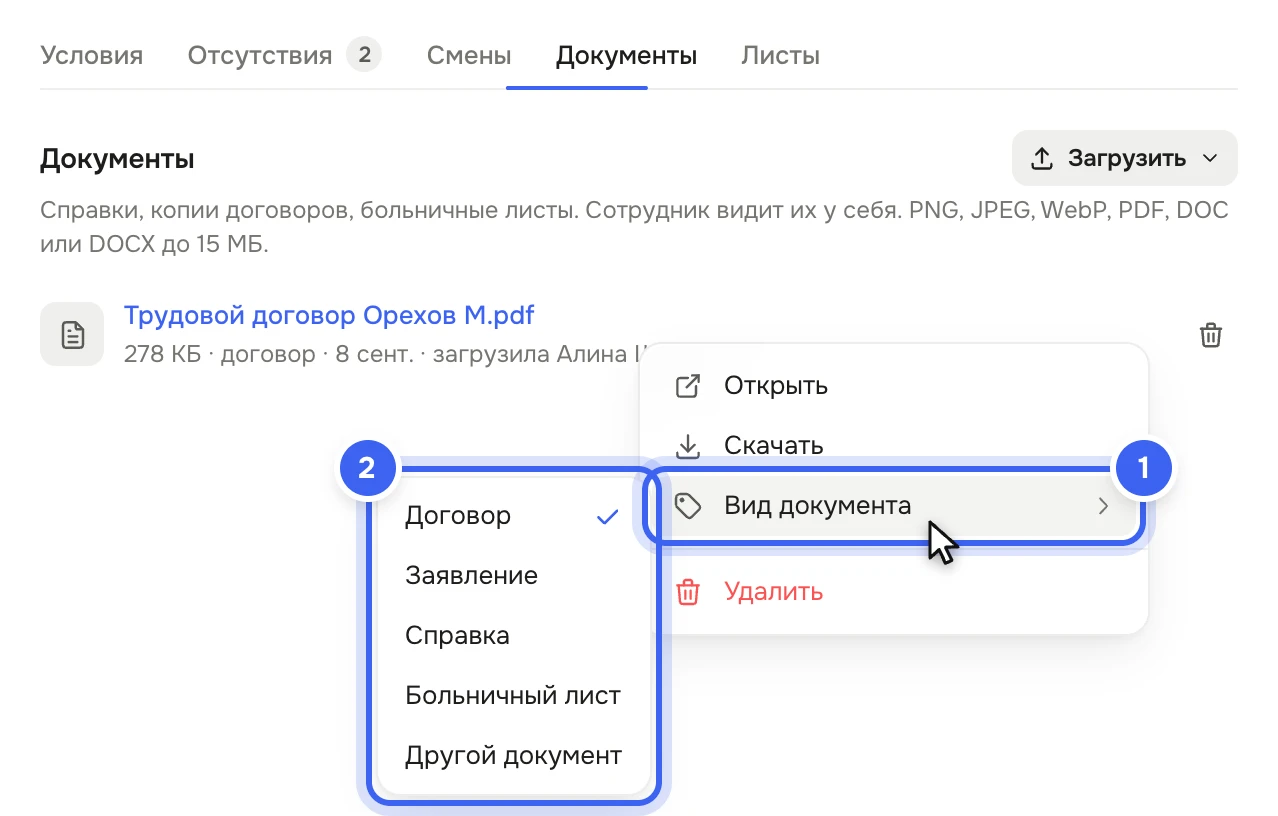Image resolution: width=1278 pixels, height=816 pixels.
Task: Click the document file icon for Трудовой договор
Action: 72,334
